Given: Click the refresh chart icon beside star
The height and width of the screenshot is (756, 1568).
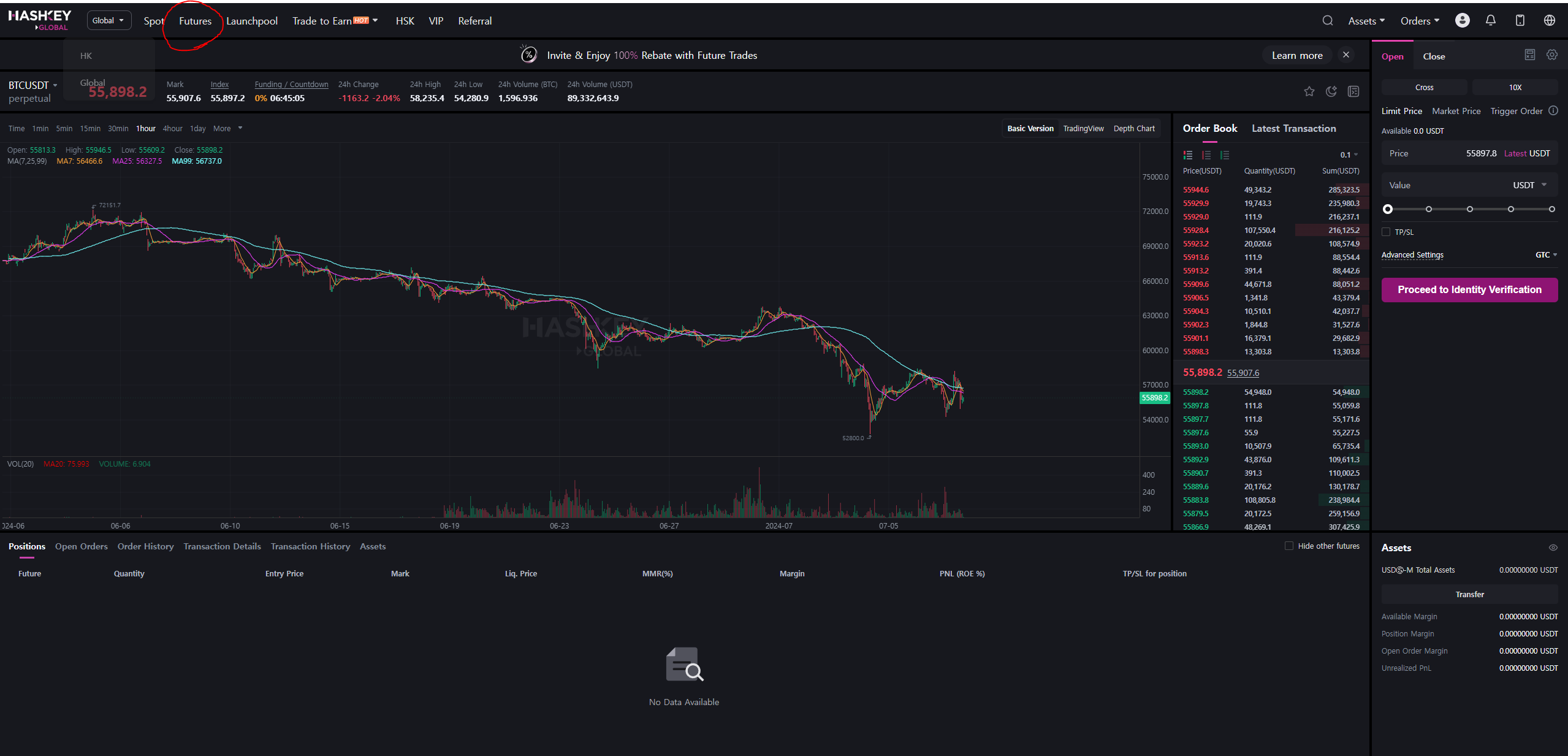Looking at the screenshot, I should 1331,91.
